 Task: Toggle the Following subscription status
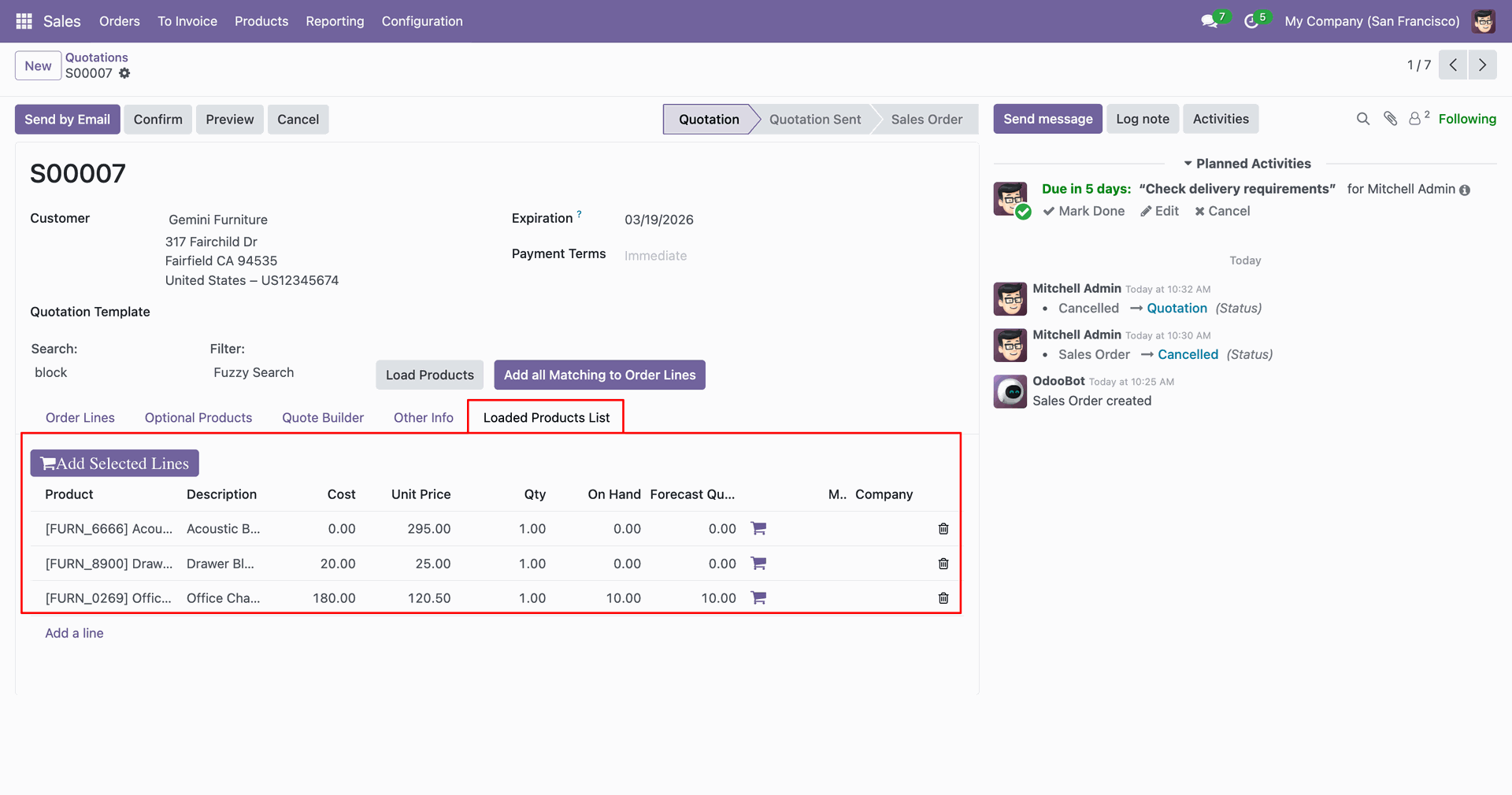[1466, 119]
